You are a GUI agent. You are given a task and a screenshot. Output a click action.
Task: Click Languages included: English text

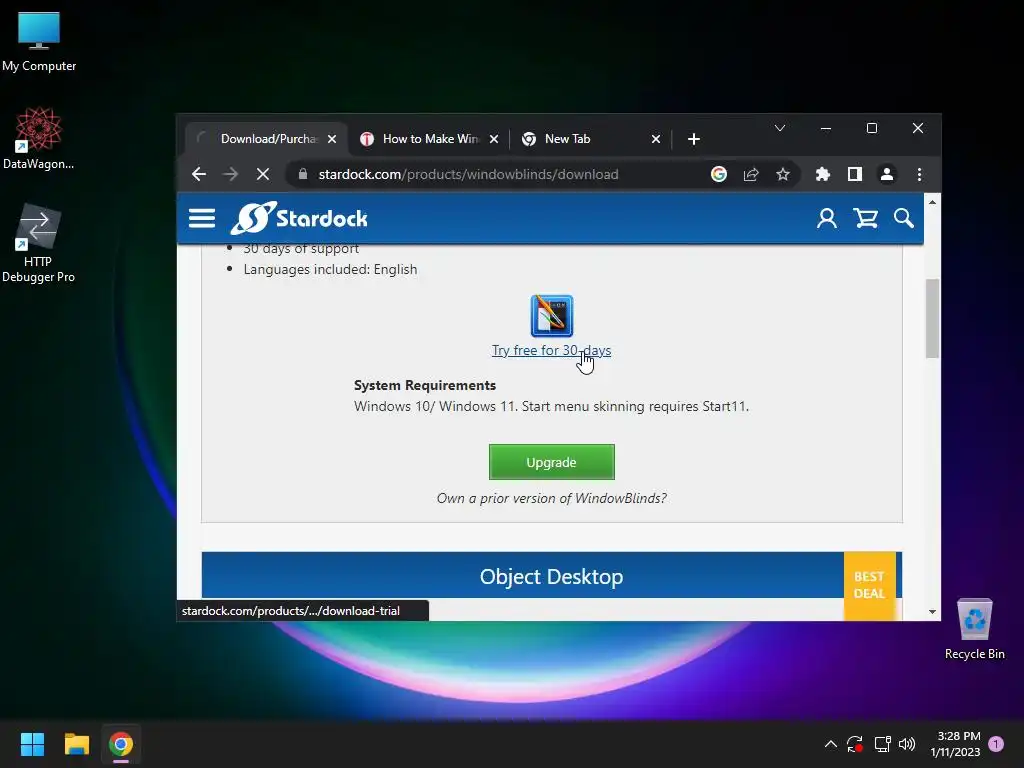[330, 269]
